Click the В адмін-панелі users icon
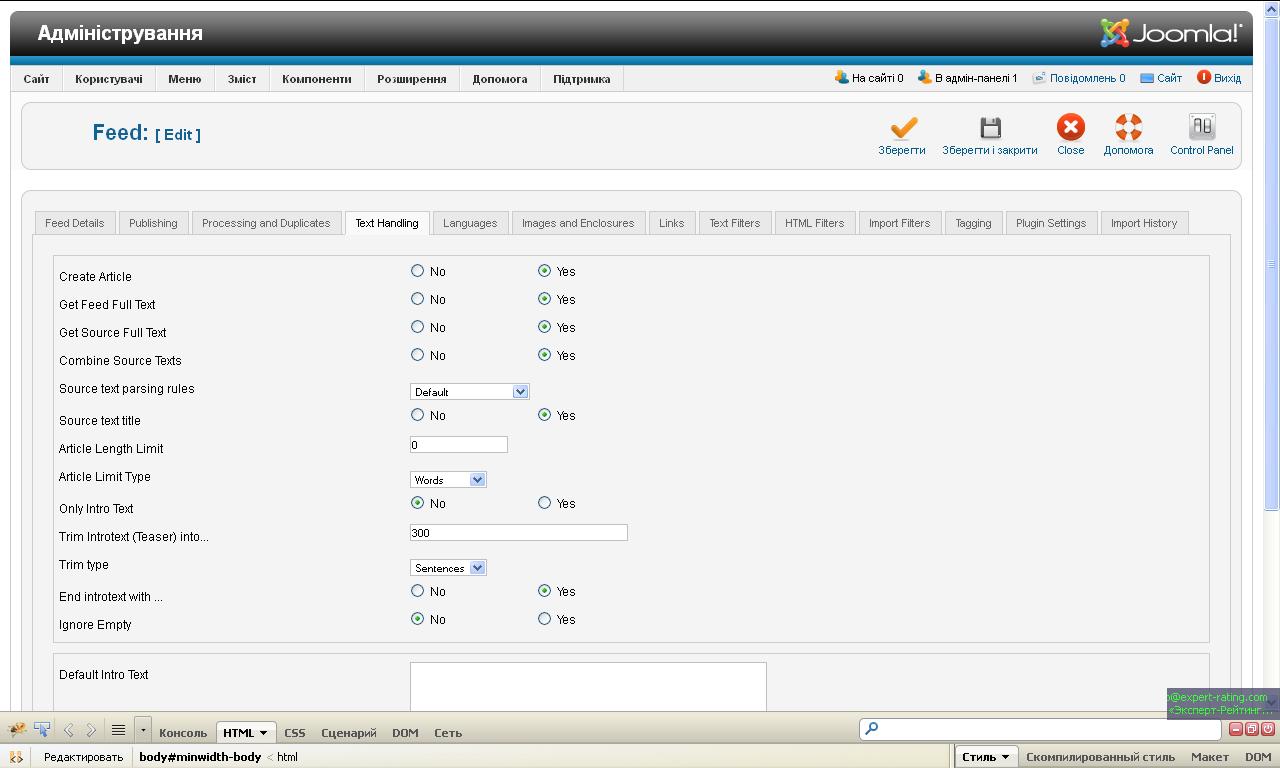 (925, 77)
